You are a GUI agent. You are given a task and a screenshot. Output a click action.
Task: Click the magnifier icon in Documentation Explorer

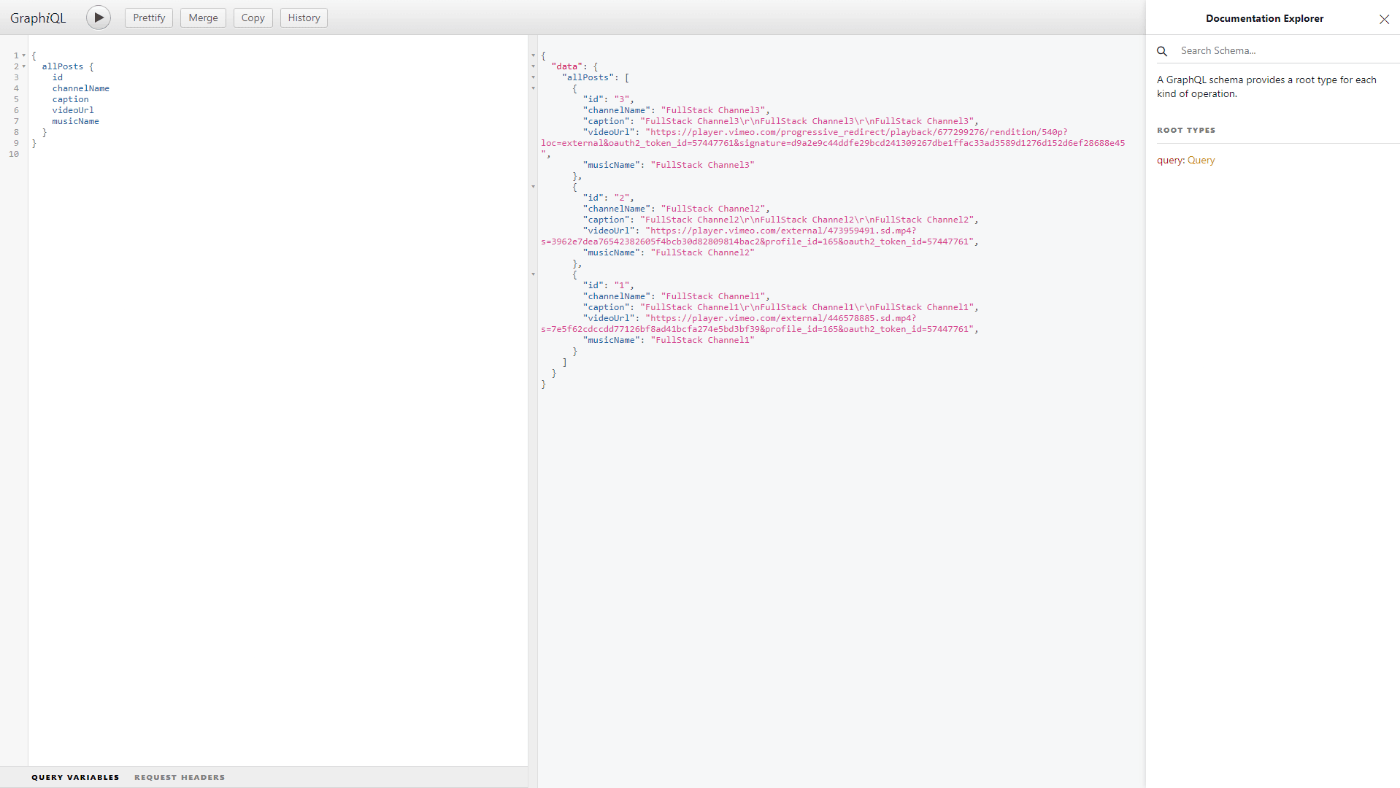point(1161,50)
